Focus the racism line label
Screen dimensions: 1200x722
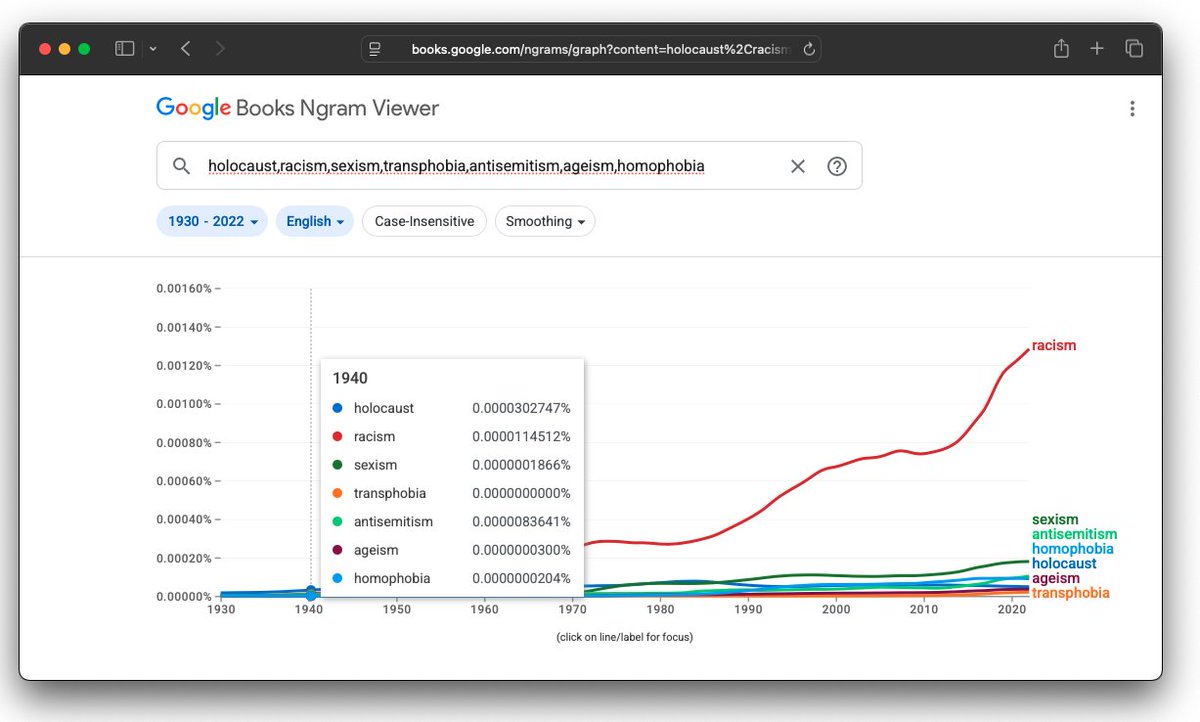[1054, 346]
